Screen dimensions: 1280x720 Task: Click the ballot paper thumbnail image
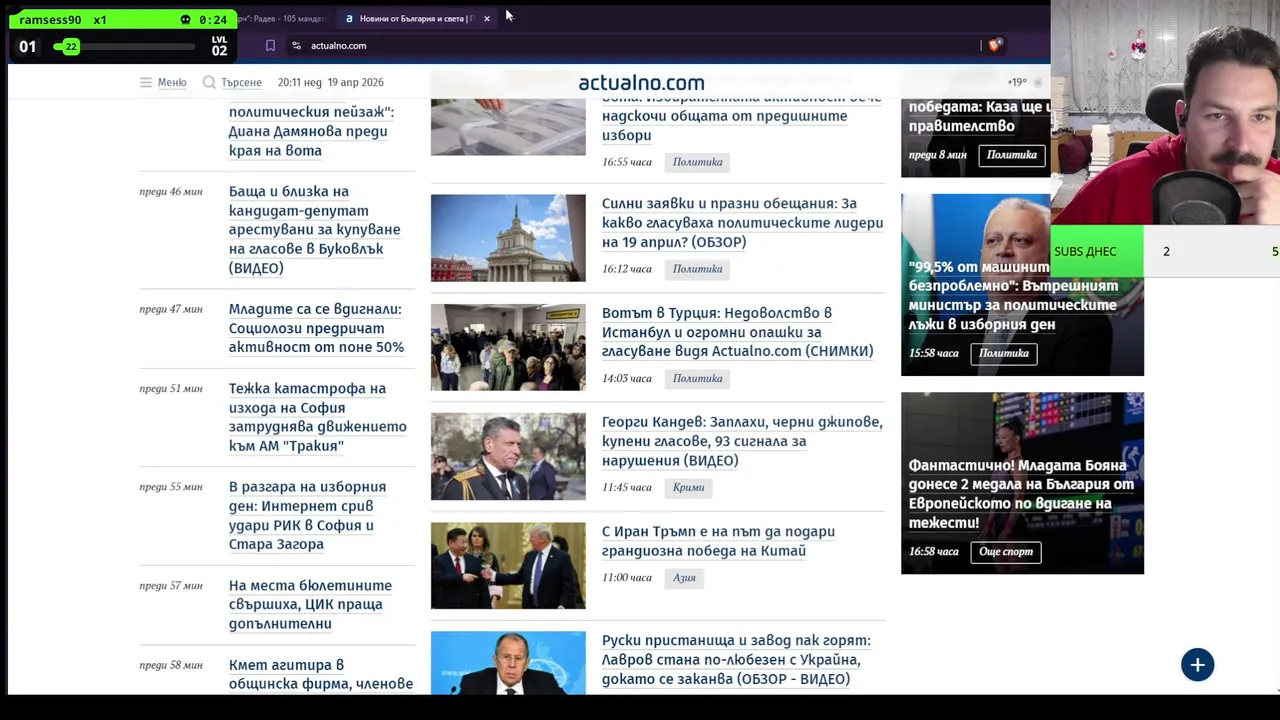point(508,127)
